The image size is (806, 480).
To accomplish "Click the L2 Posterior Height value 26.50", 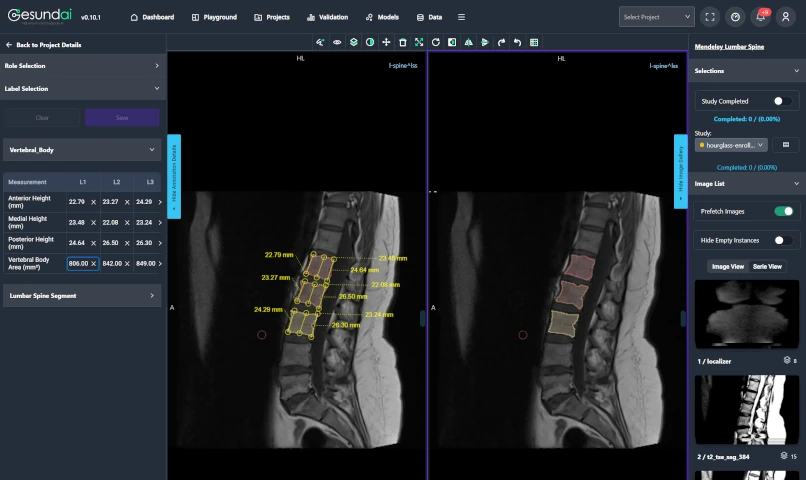I will (110, 243).
